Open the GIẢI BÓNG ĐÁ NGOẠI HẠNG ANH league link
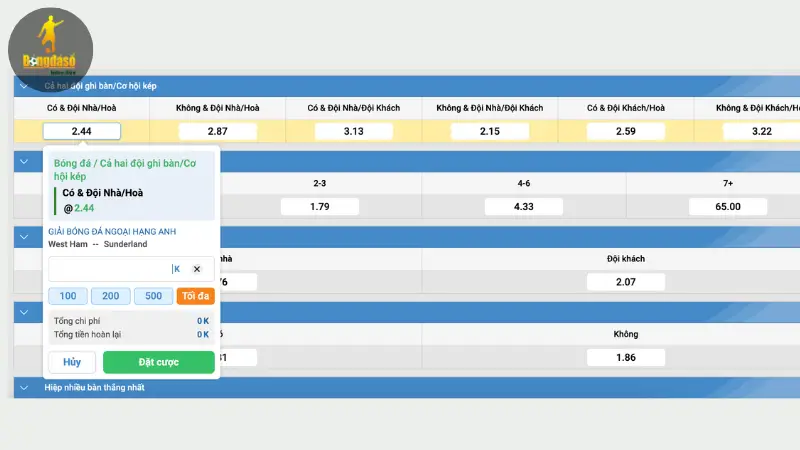Image resolution: width=800 pixels, height=450 pixels. (112, 231)
